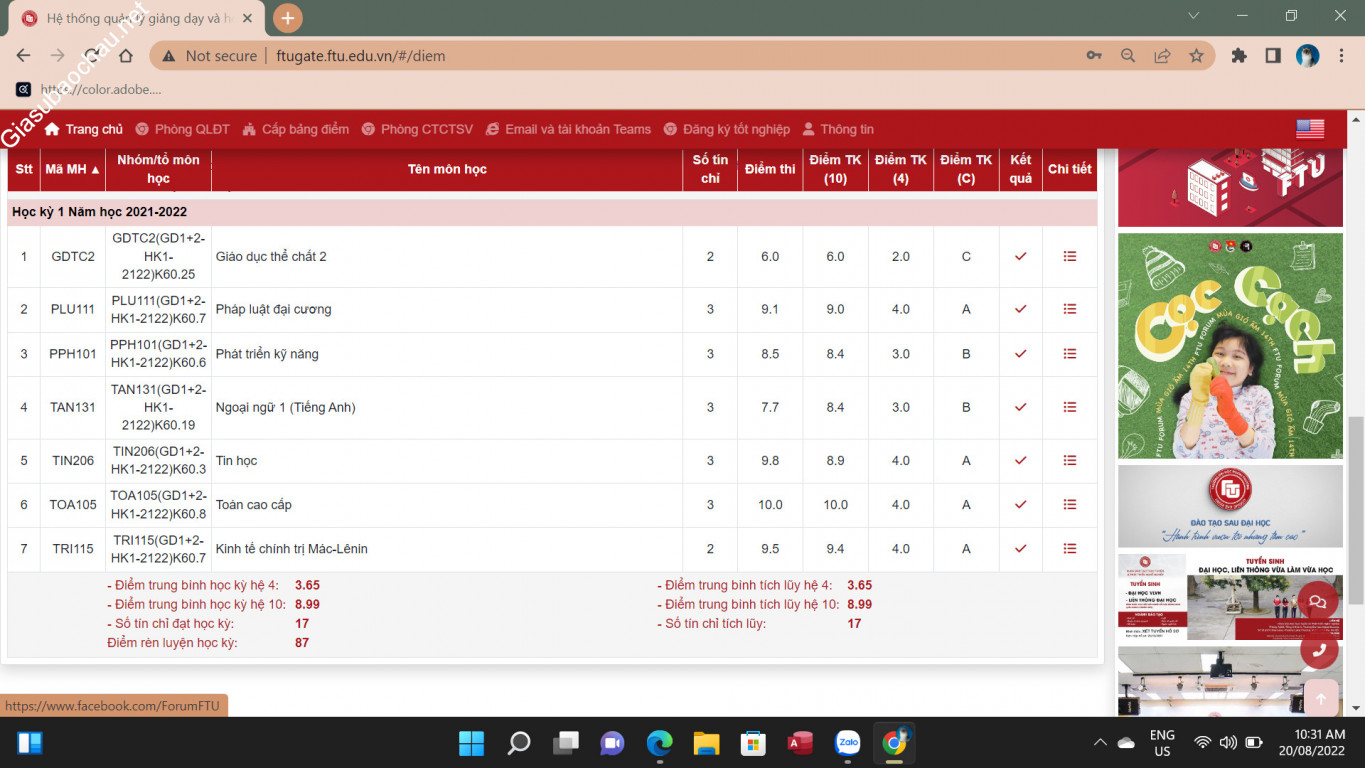This screenshot has height=768, width=1365.
Task: Click the scroll-to-top arrow button
Action: coord(1320,699)
